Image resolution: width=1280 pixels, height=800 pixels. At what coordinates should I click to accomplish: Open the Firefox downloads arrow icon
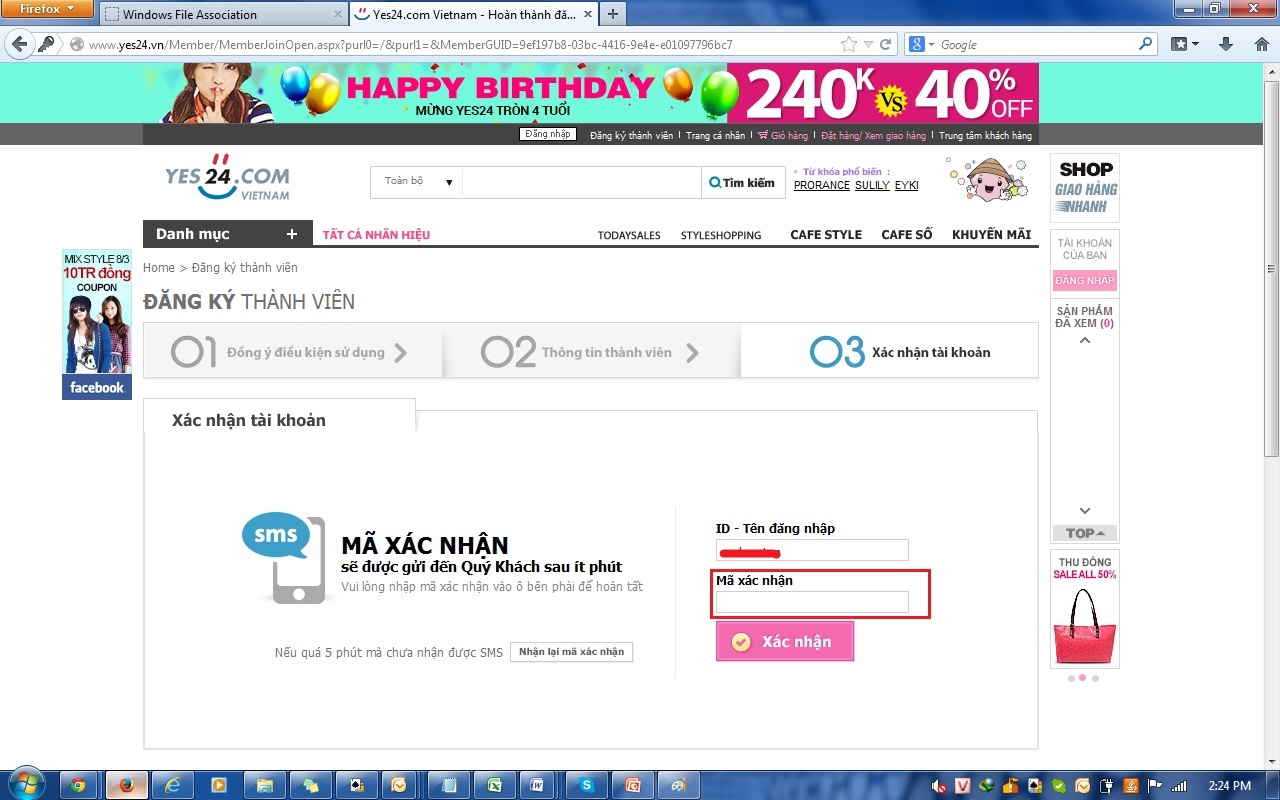[1226, 44]
